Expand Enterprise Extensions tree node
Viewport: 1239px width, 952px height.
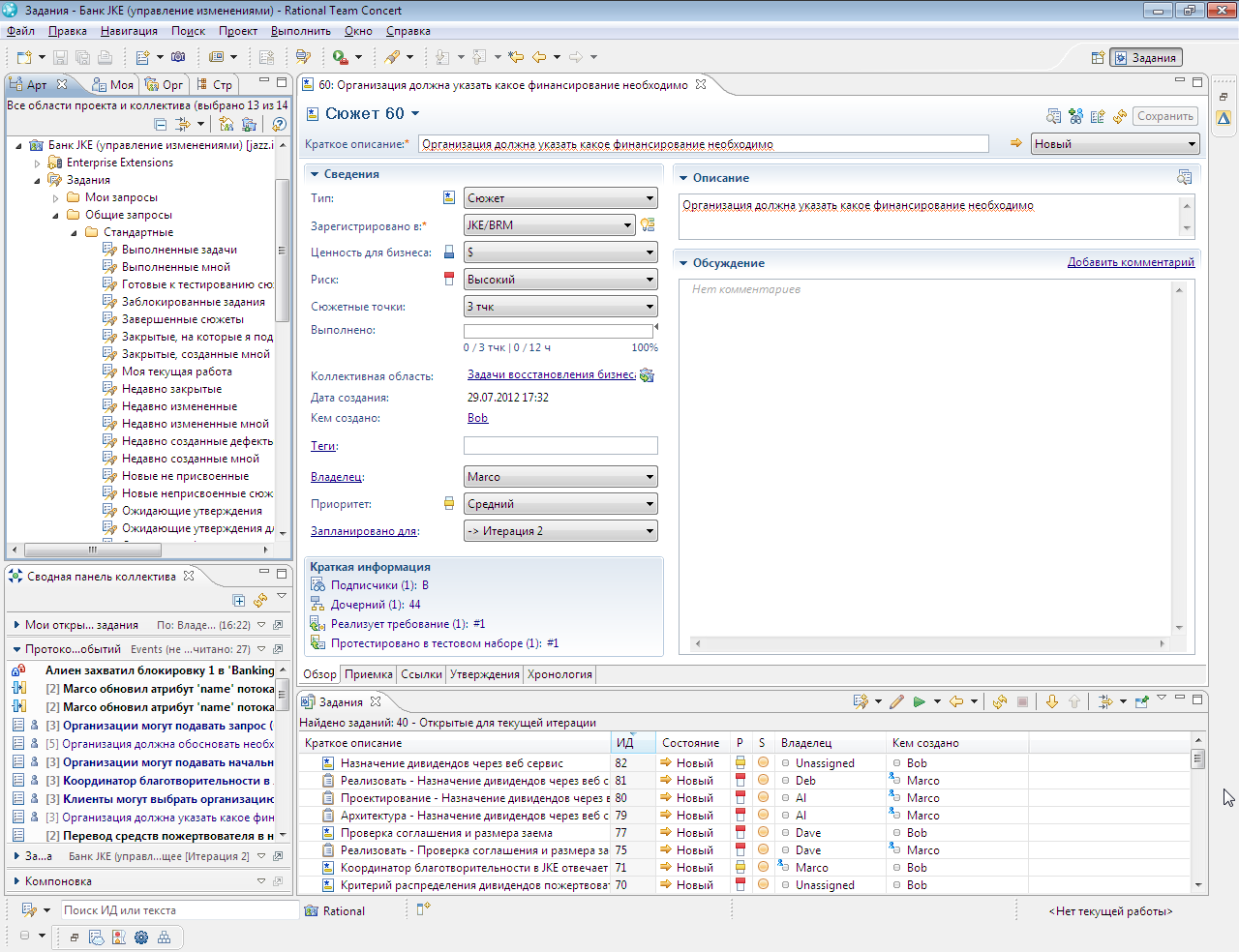coord(38,164)
